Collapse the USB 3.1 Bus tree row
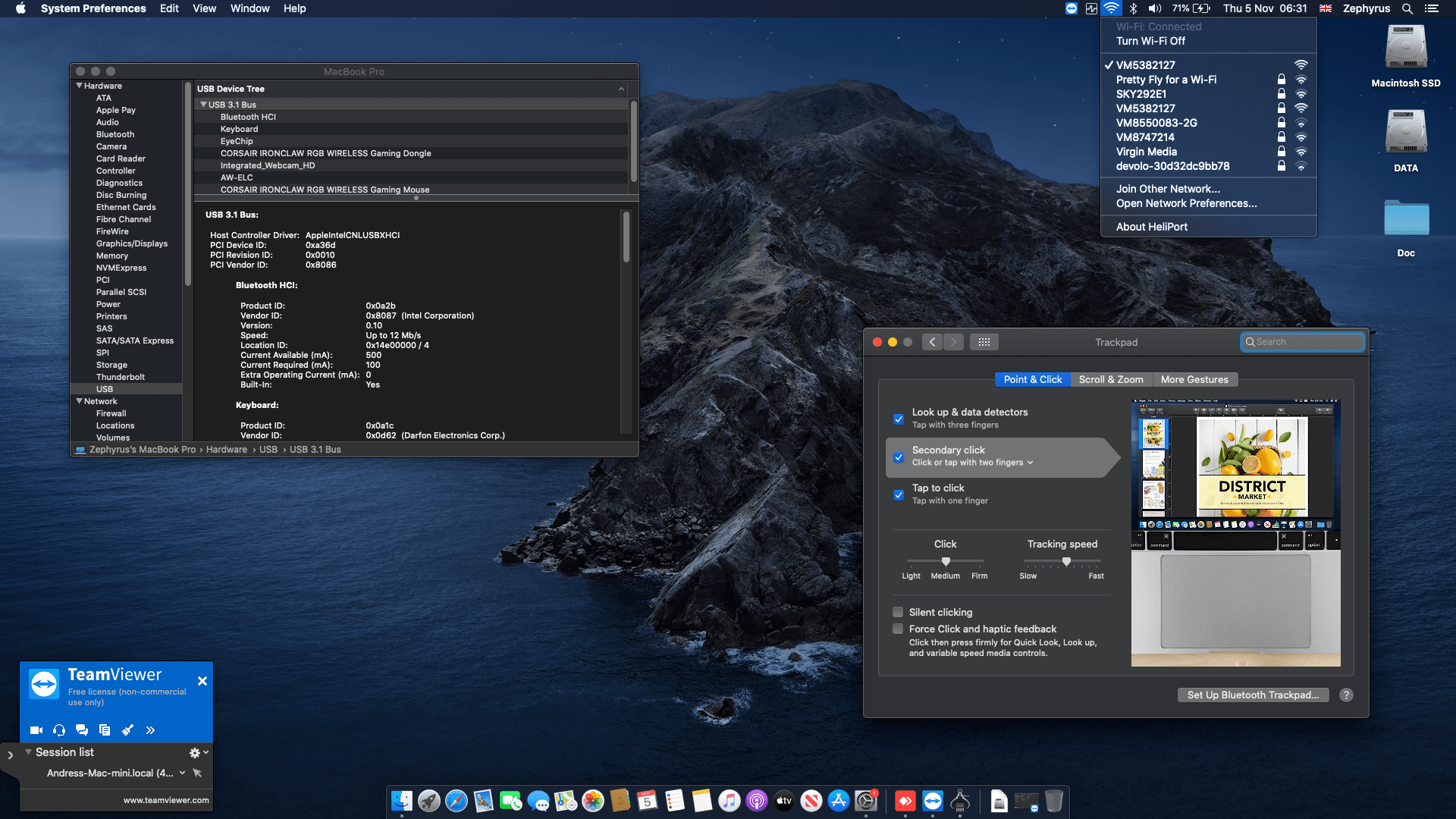 pos(203,105)
